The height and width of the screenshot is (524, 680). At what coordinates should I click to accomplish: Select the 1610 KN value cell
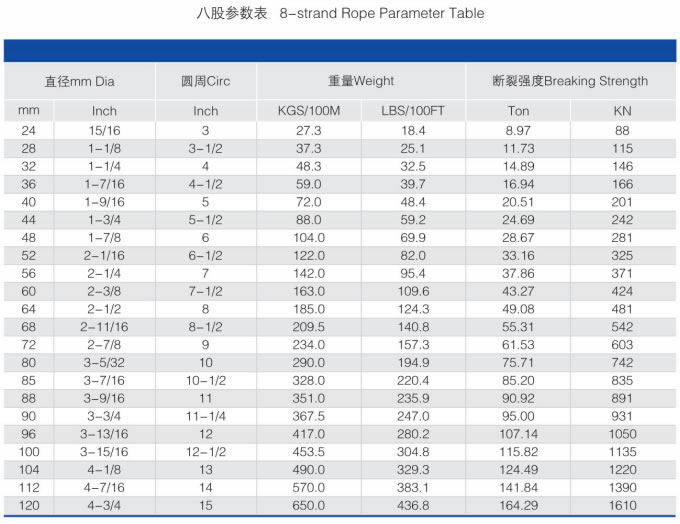(x=623, y=506)
